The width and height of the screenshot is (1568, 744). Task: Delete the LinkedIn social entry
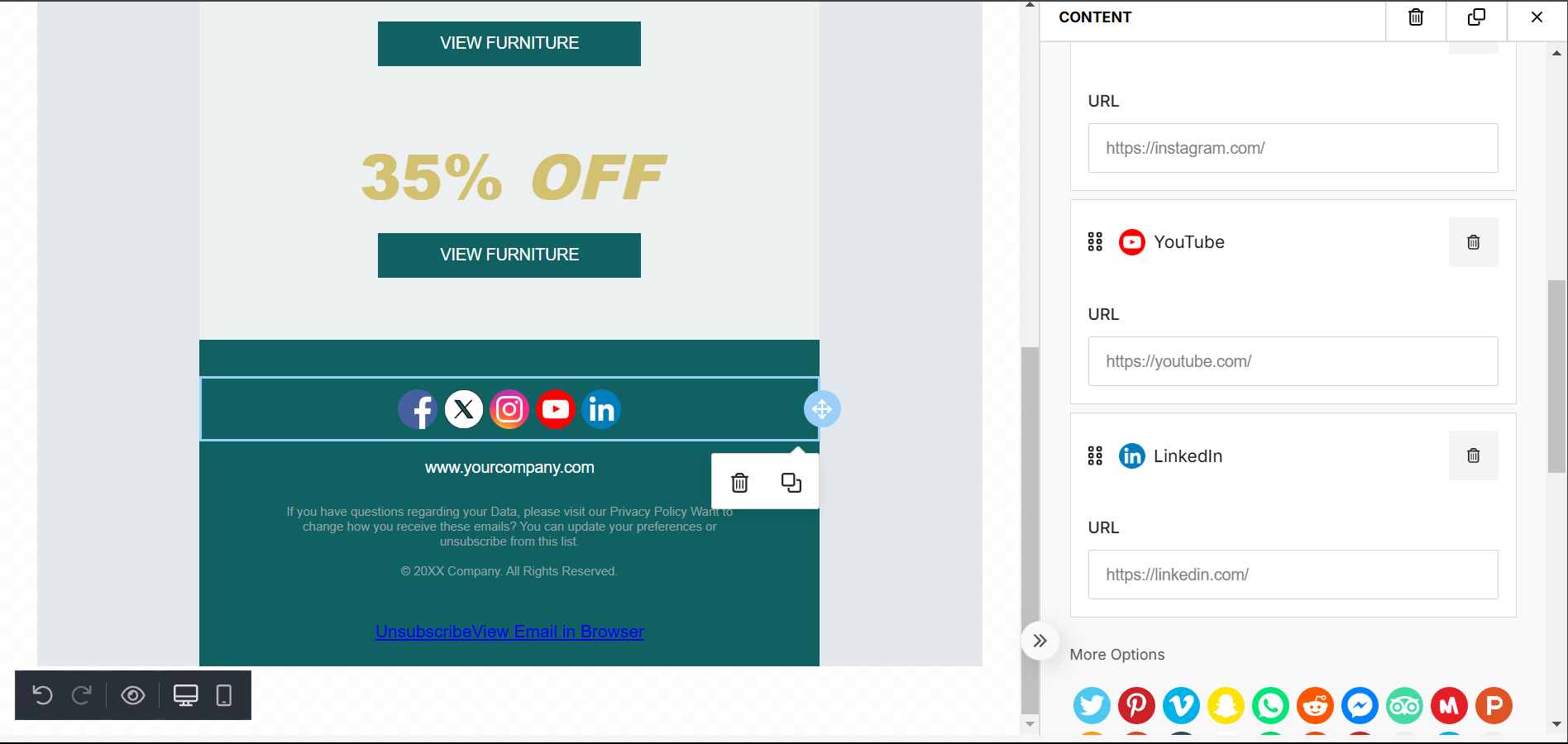(1473, 455)
